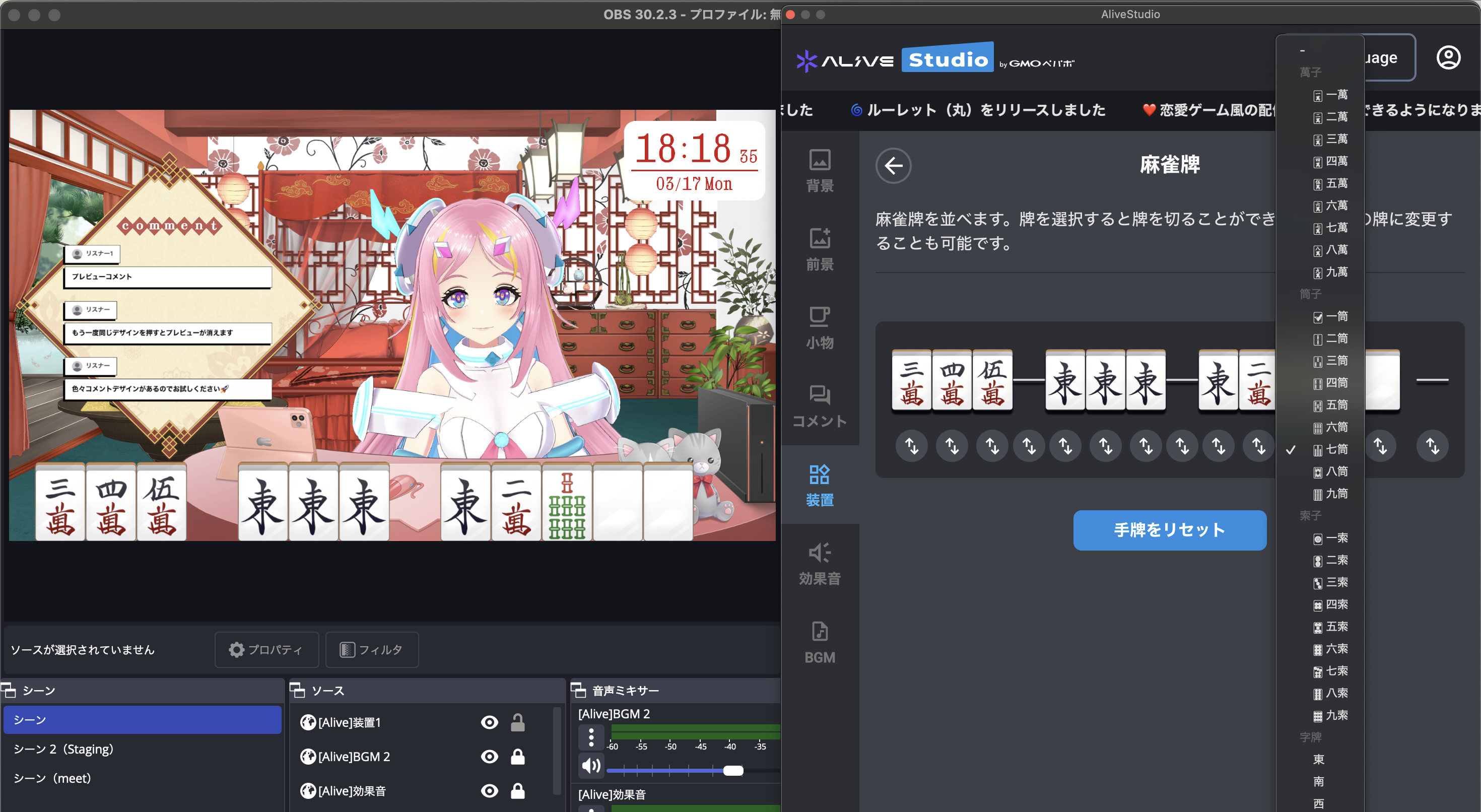Adjust the [Alive]BGM 2 volume slider

click(x=732, y=770)
